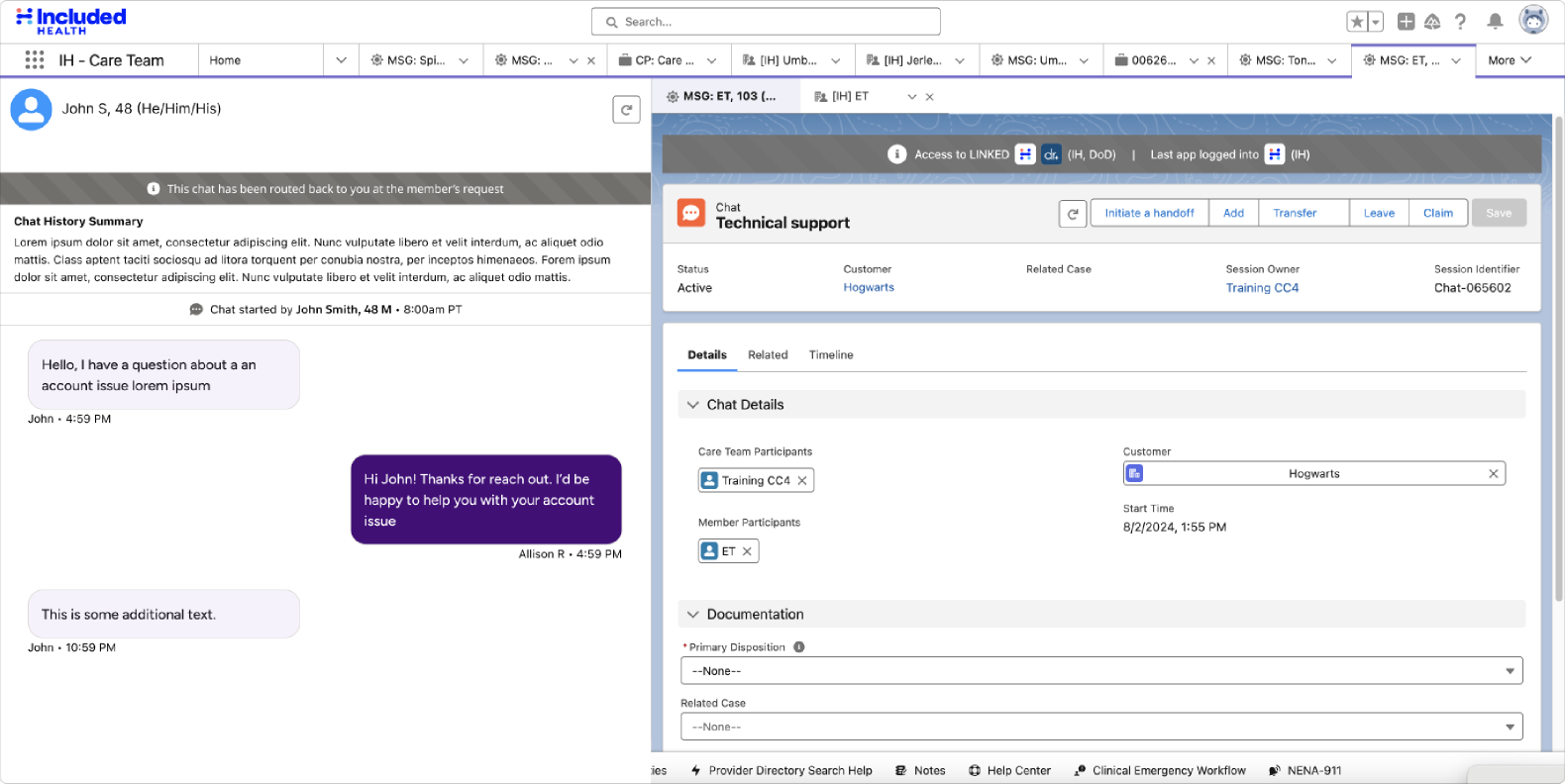
Task: Click Primary Disposition help info icon
Action: (x=798, y=647)
